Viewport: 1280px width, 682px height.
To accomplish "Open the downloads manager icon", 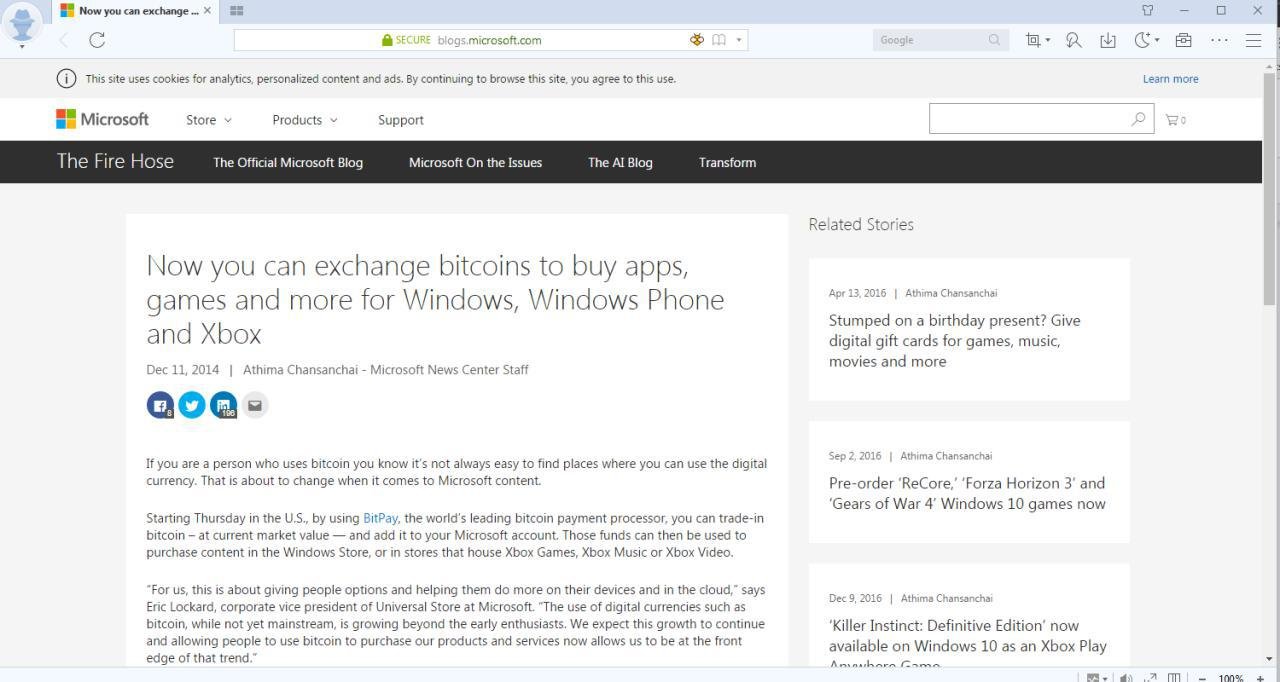I will pyautogui.click(x=1108, y=40).
